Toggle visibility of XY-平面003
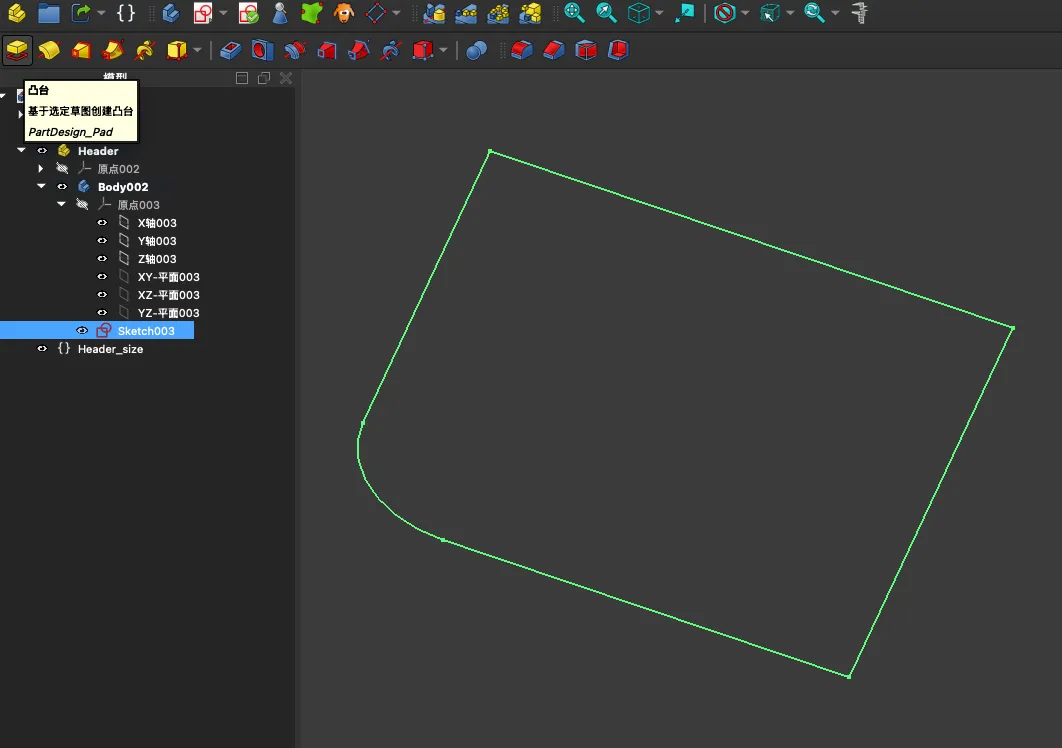The image size is (1062, 748). [102, 277]
